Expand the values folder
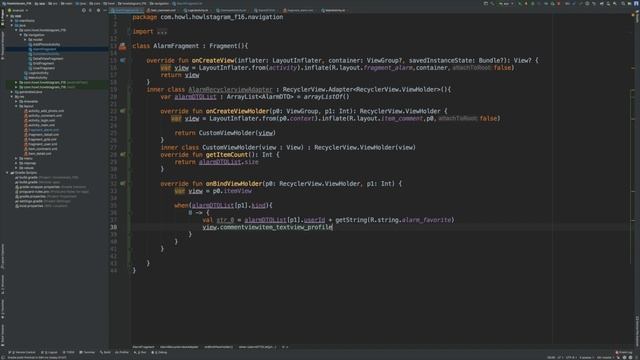Viewport: 640px width, 360px height. tap(16, 168)
